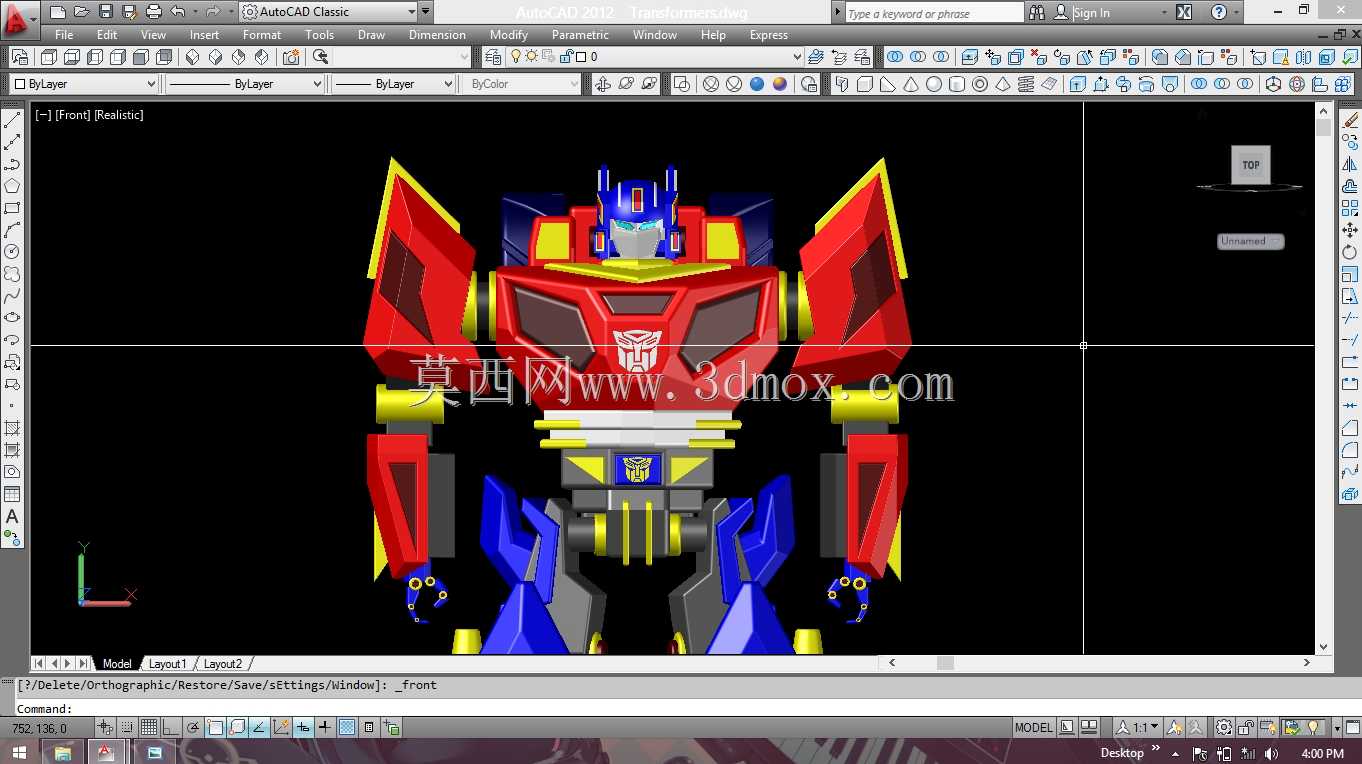Open the Draw menu

click(371, 35)
